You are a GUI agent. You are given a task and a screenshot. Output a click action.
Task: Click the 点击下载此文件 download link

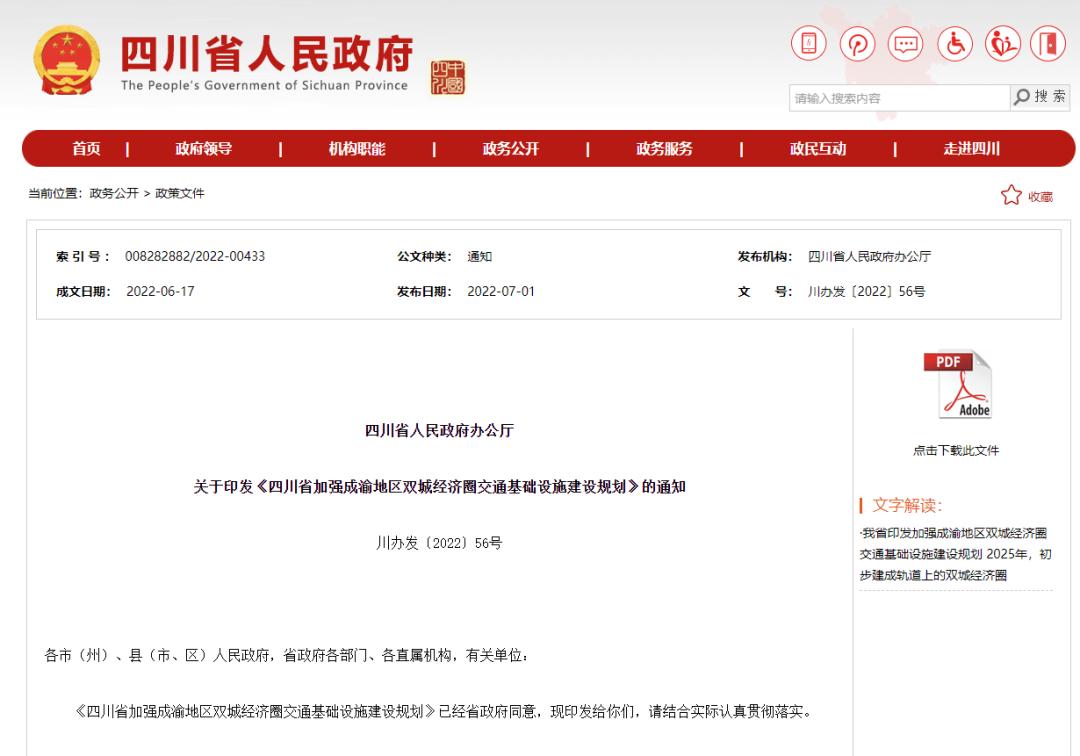pos(956,450)
